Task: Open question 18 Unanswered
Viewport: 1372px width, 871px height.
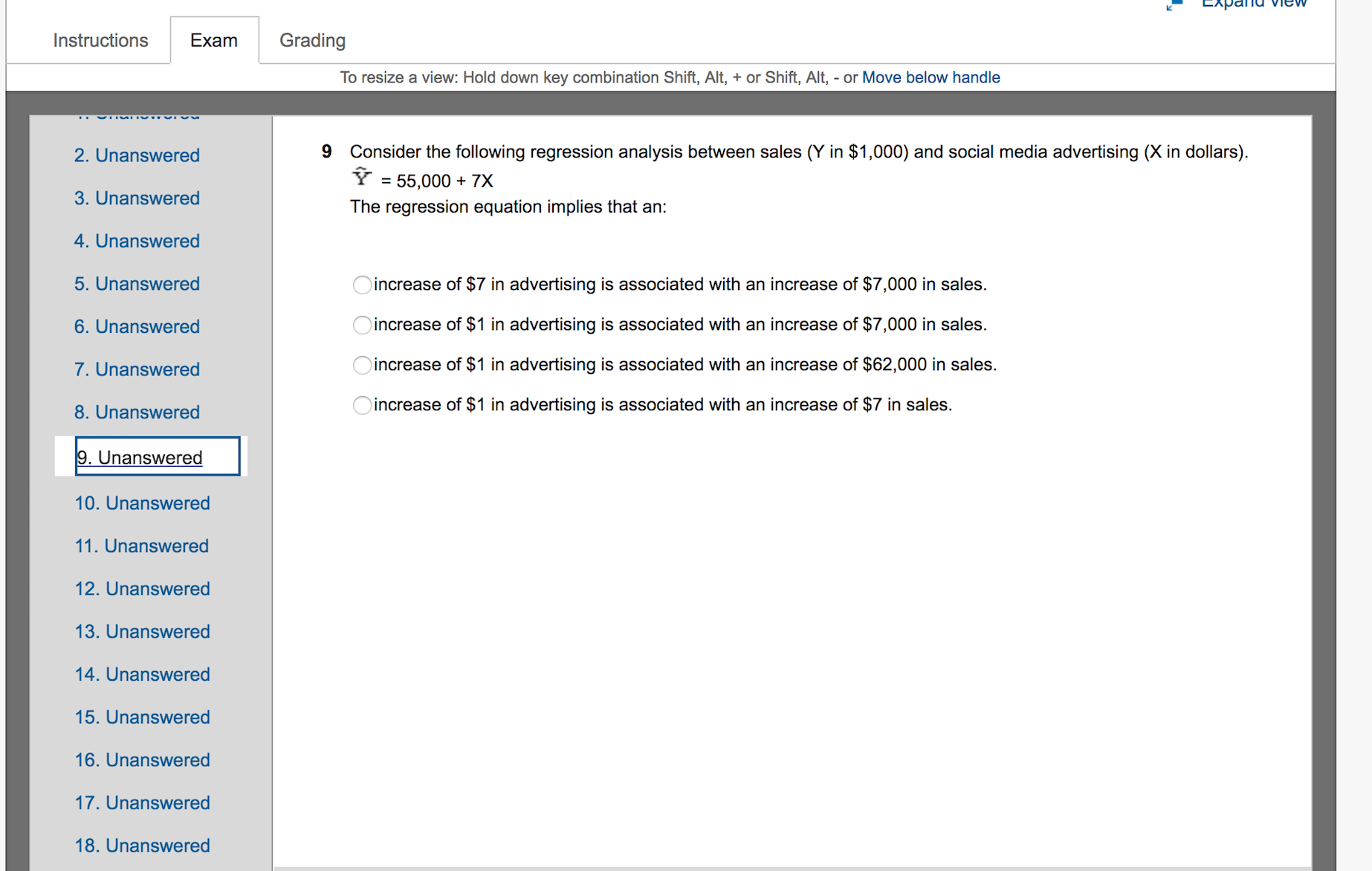Action: (x=142, y=846)
